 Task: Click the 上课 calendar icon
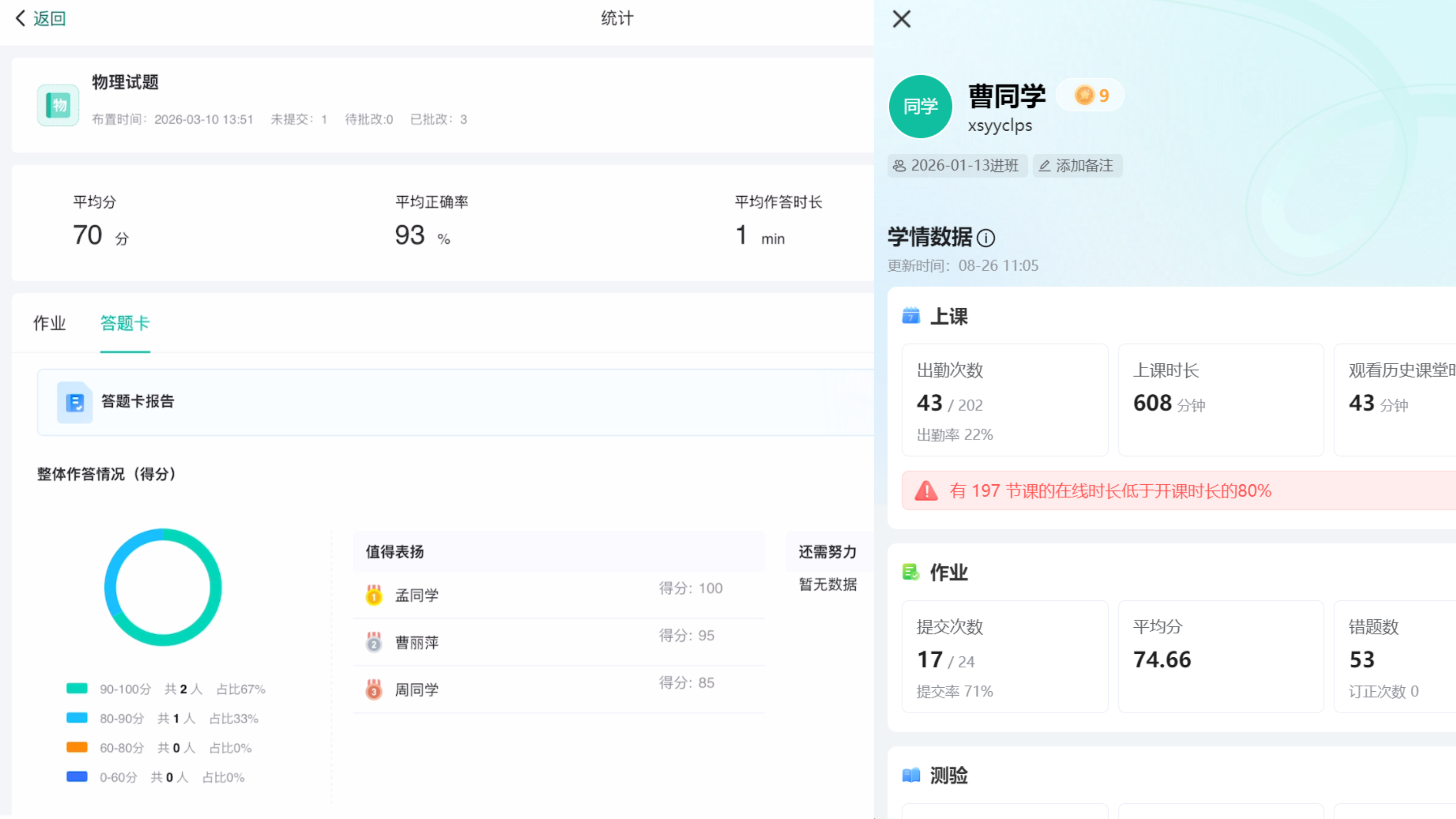pyautogui.click(x=911, y=315)
